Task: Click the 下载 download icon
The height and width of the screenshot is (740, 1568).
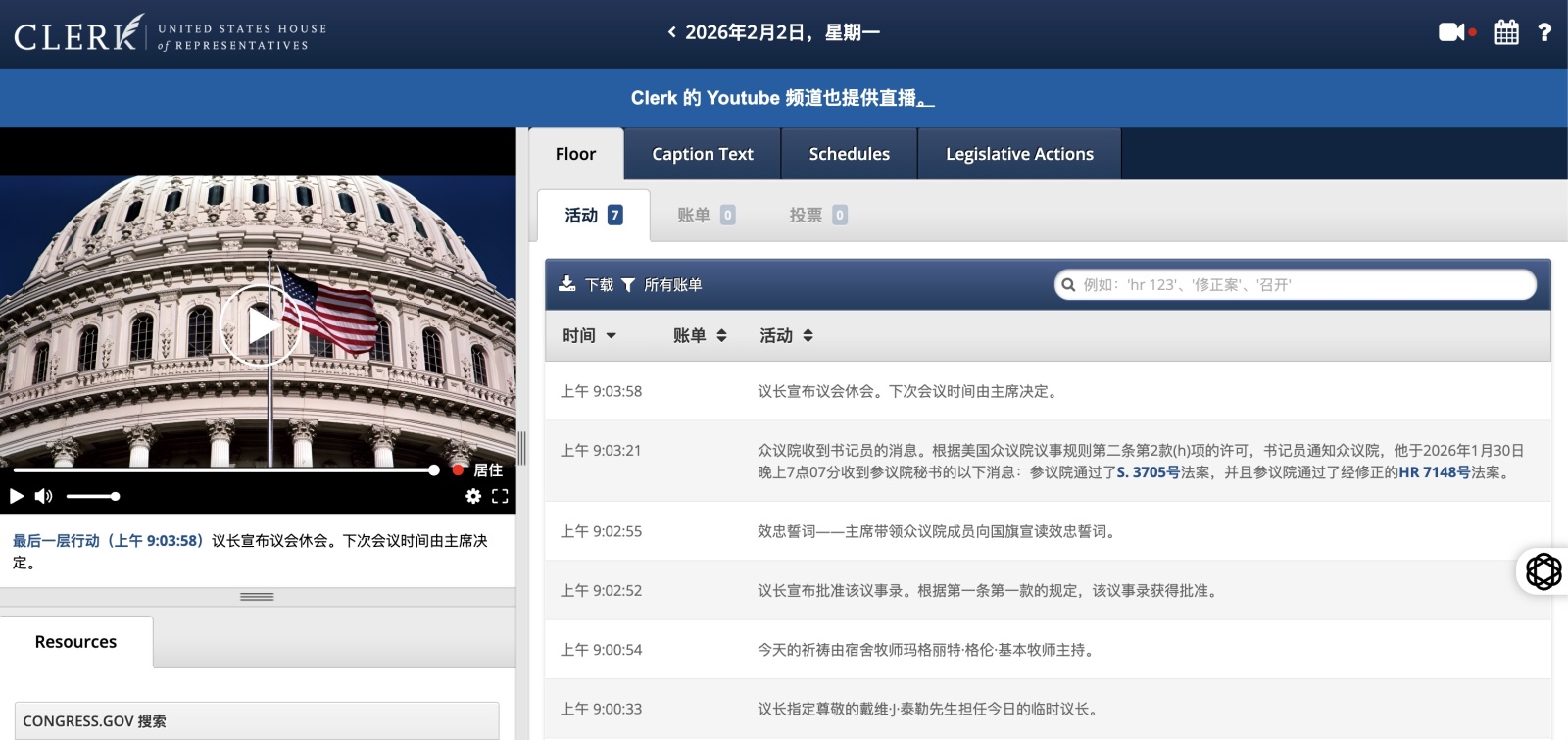Action: pos(586,285)
